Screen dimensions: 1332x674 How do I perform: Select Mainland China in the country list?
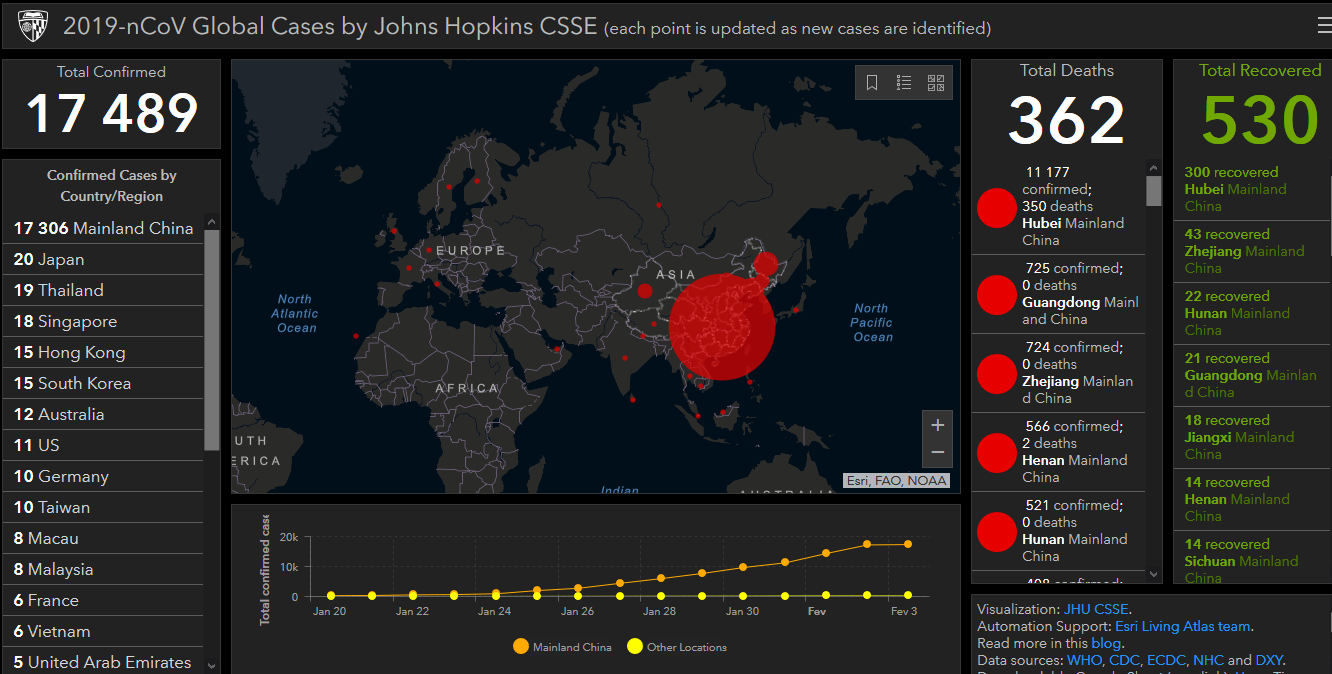click(x=103, y=228)
